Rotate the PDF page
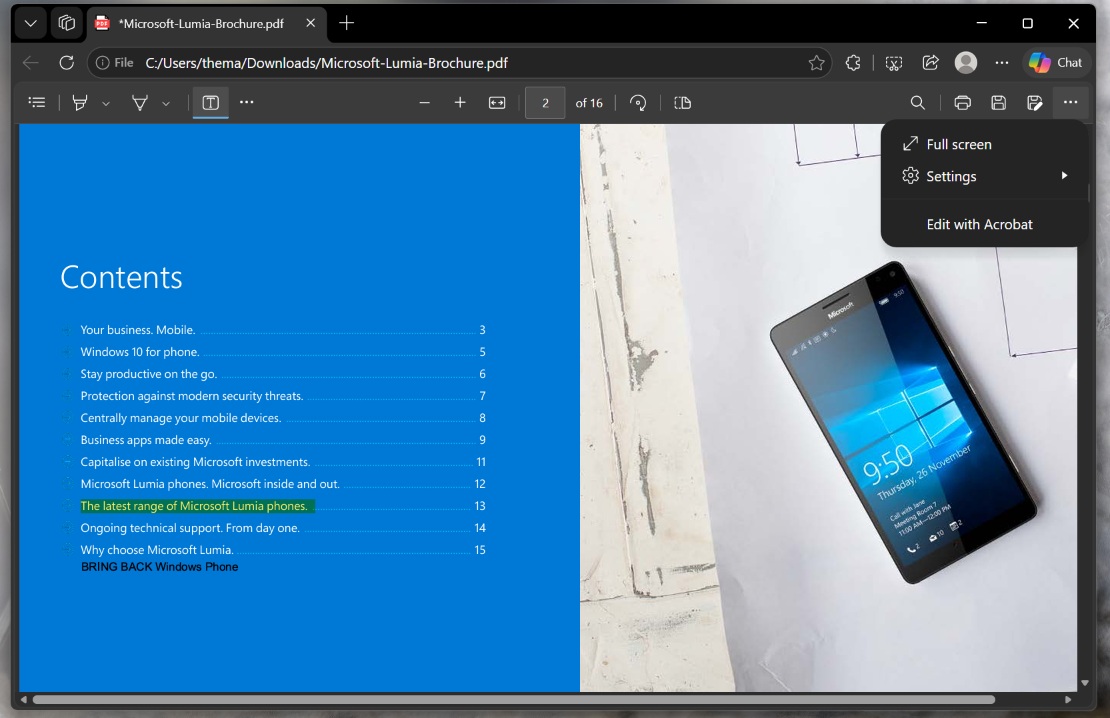The height and width of the screenshot is (718, 1110). coord(638,103)
